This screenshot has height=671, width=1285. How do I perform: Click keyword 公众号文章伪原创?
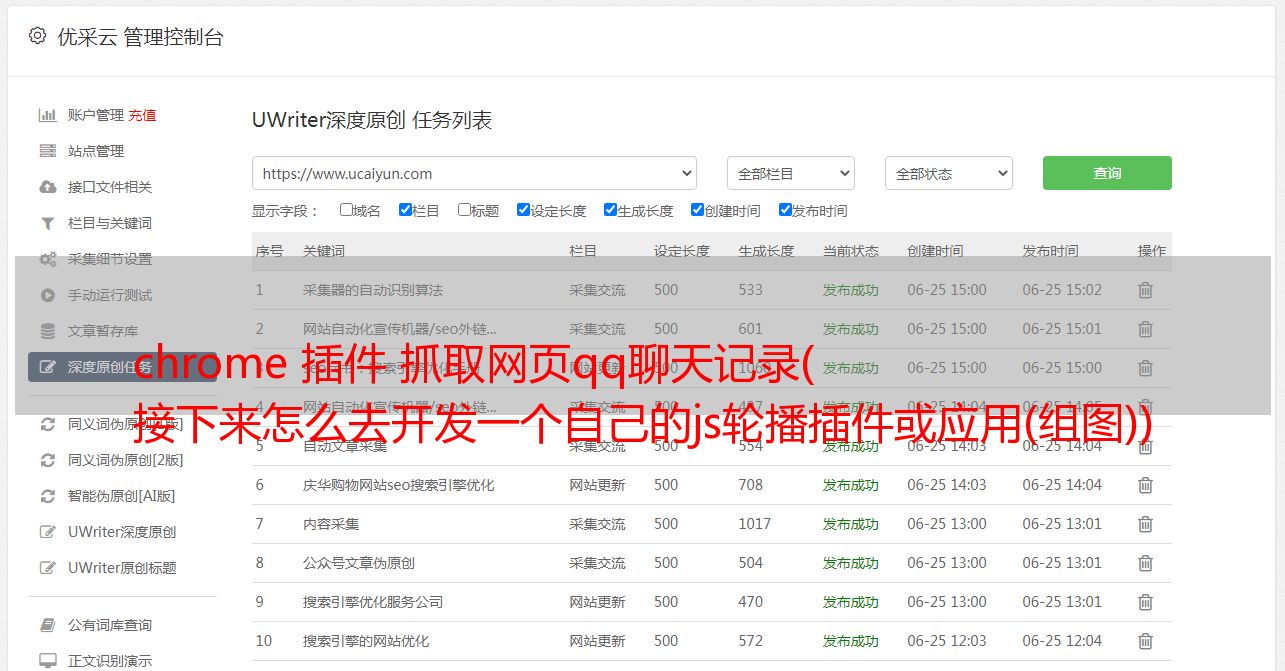(359, 563)
